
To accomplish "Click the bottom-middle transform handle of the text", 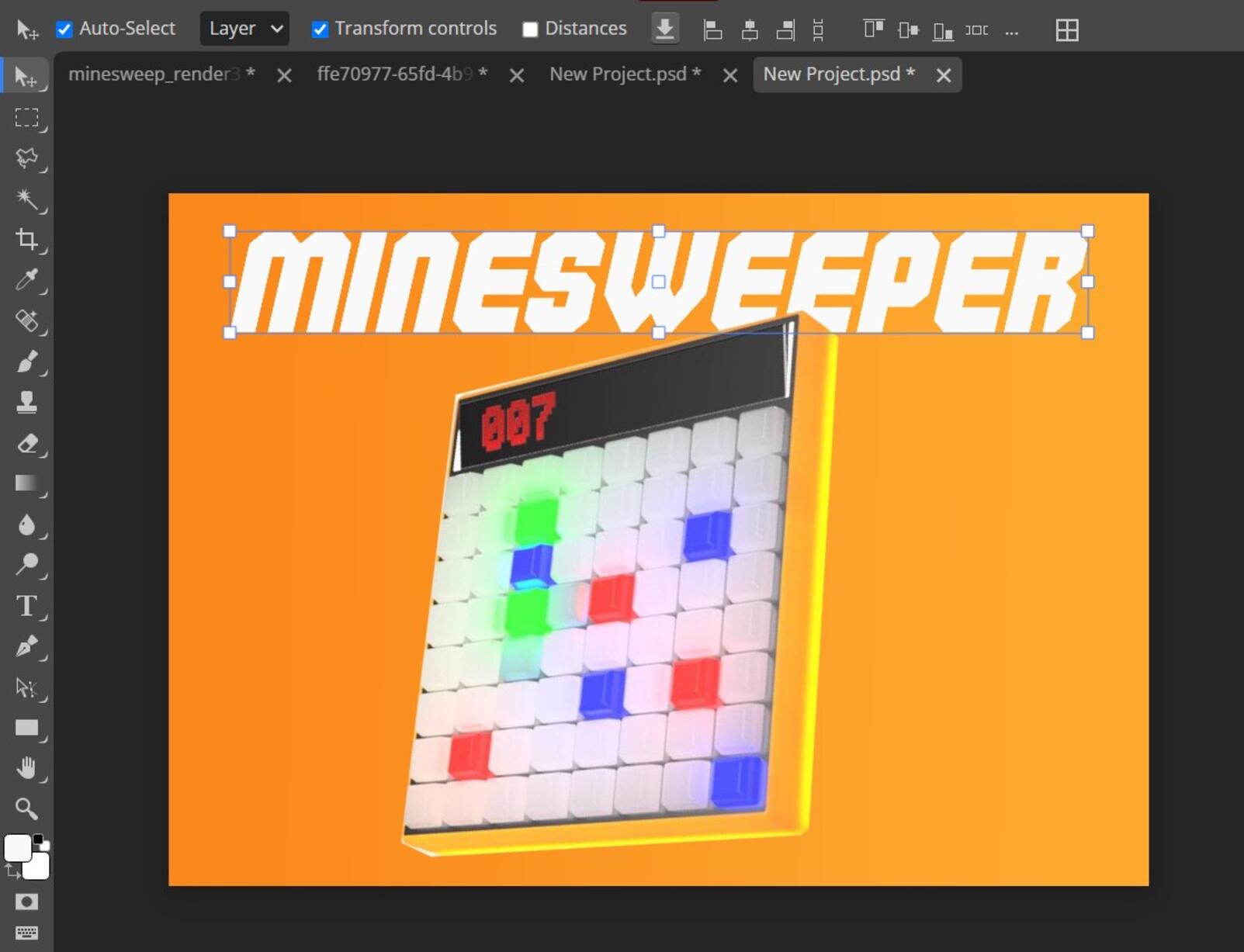I will tap(658, 333).
